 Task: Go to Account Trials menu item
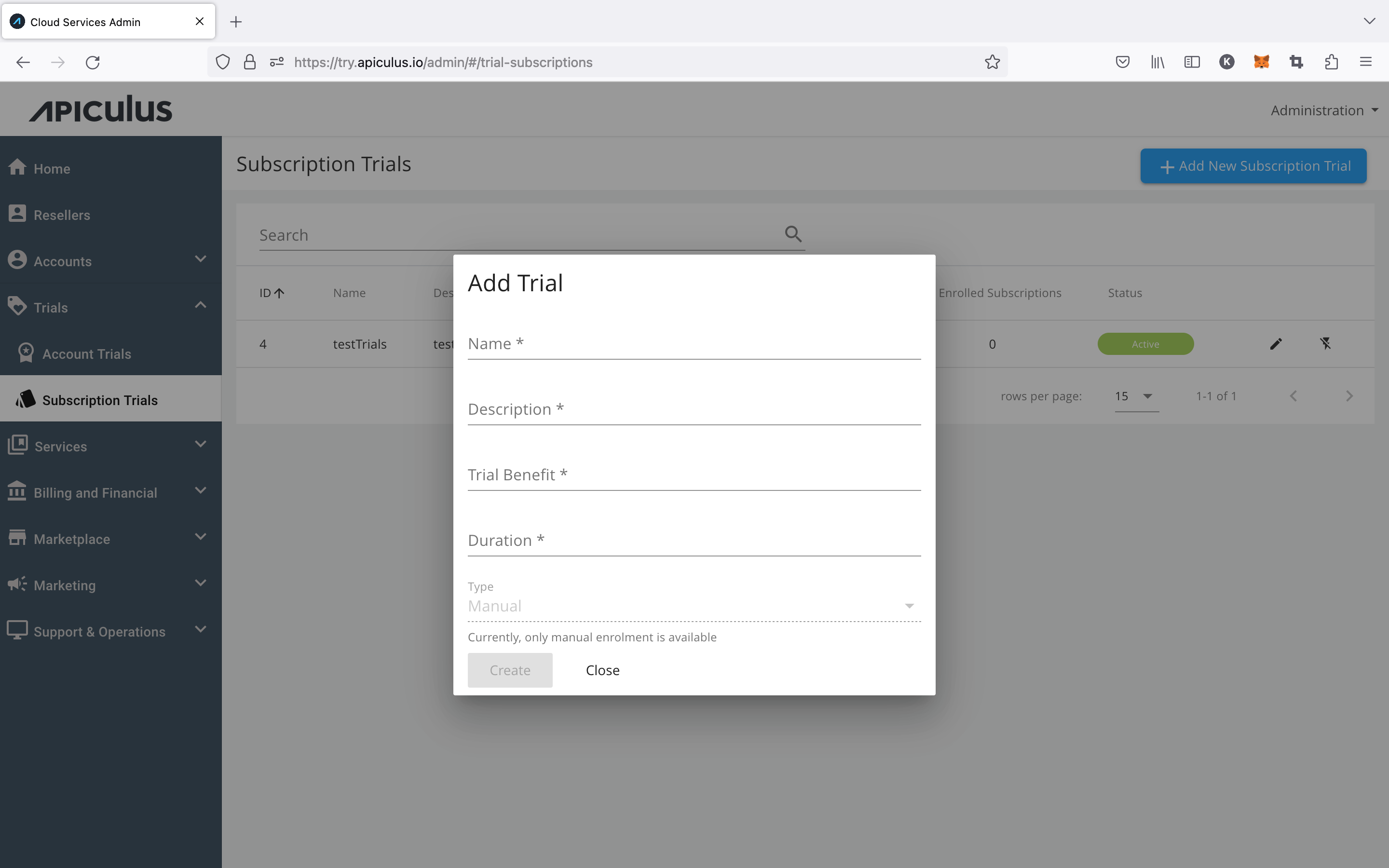tap(87, 353)
